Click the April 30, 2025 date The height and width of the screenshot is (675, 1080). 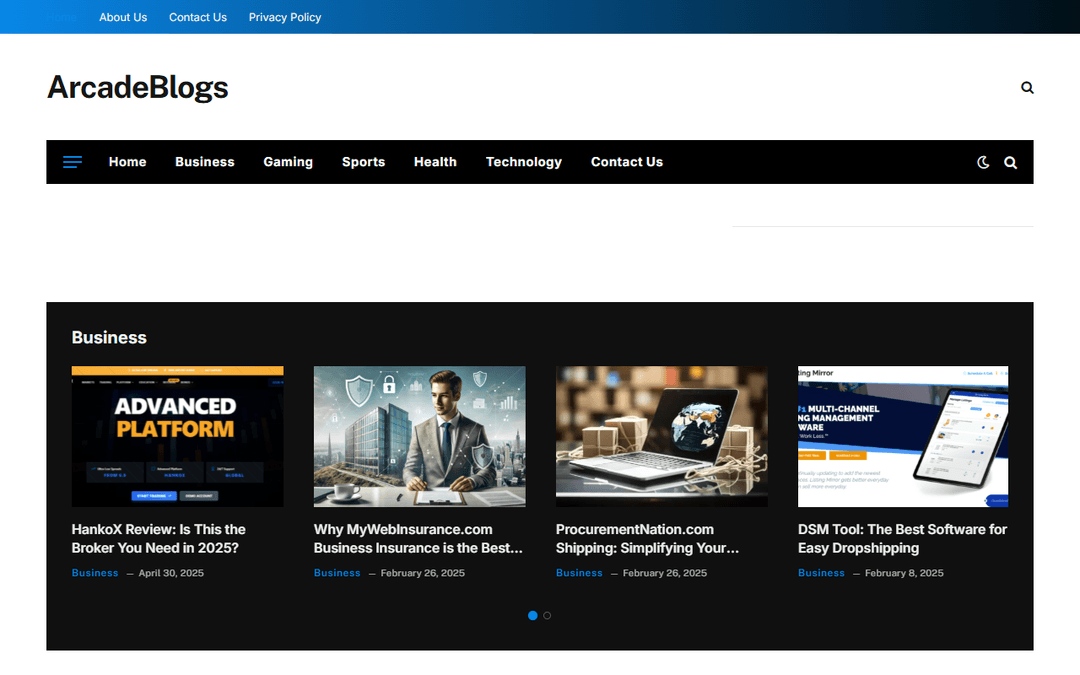pyautogui.click(x=172, y=573)
